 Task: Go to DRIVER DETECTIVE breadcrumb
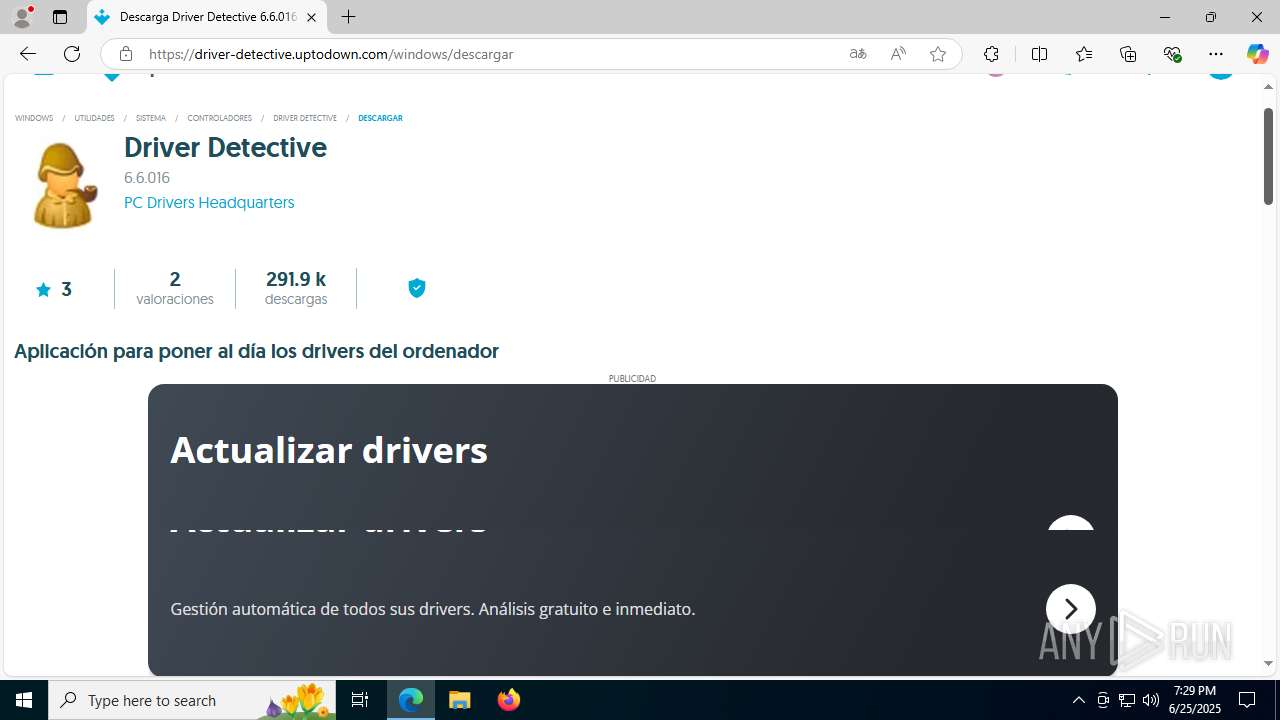(x=305, y=118)
